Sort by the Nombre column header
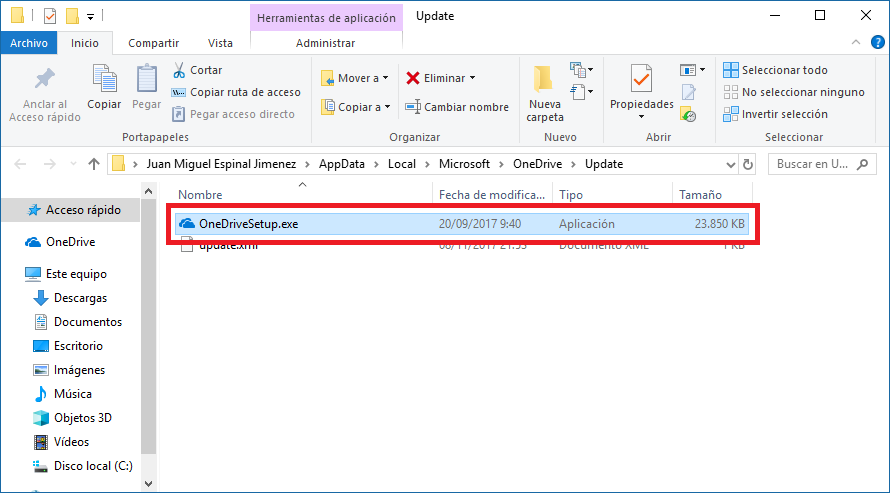This screenshot has height=493, width=890. (x=200, y=195)
